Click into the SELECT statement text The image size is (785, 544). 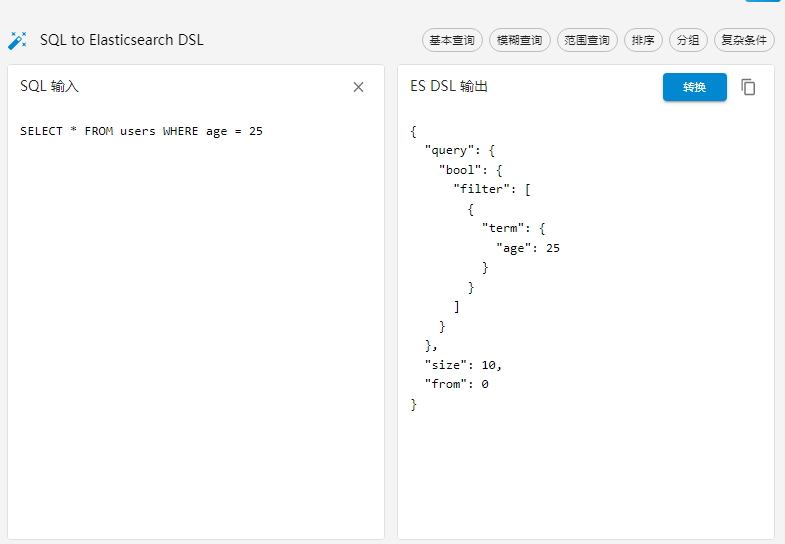point(141,131)
